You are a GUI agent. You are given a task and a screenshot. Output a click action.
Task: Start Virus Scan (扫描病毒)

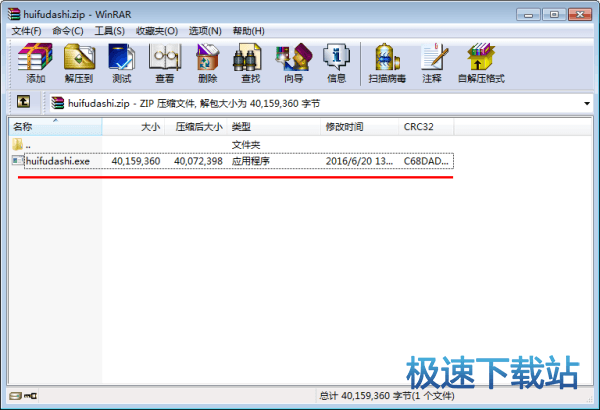(x=387, y=57)
